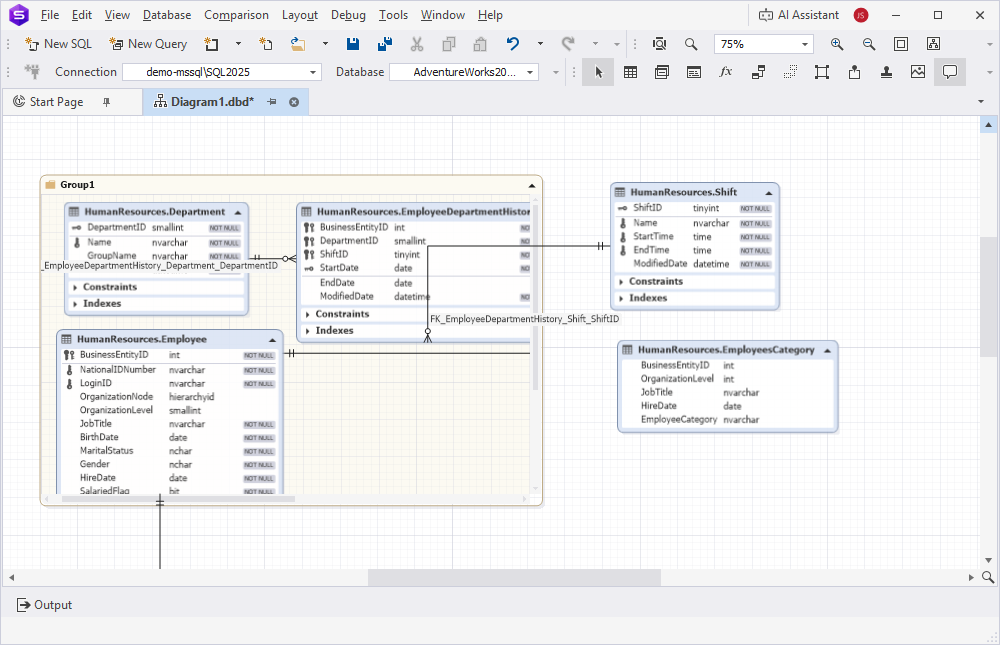Click the Copy icon in toolbar

pyautogui.click(x=448, y=44)
